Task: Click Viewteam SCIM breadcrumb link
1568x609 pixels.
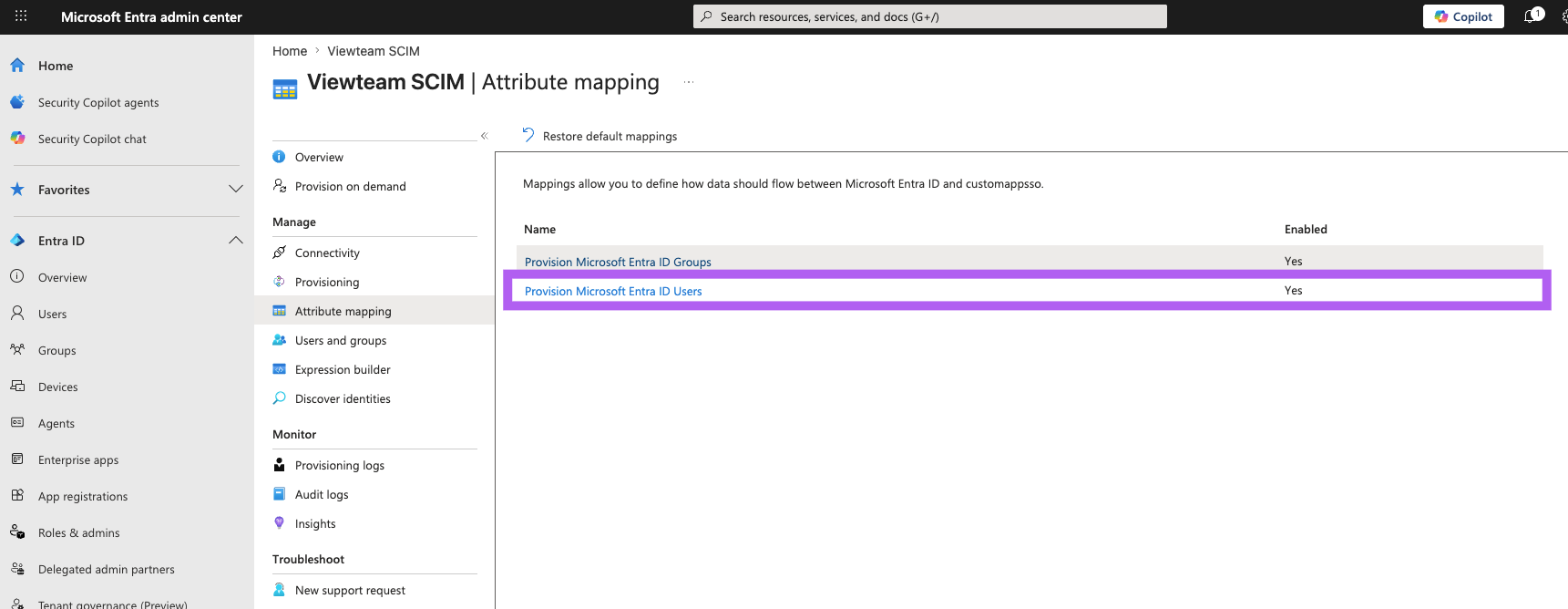Action: (x=374, y=51)
